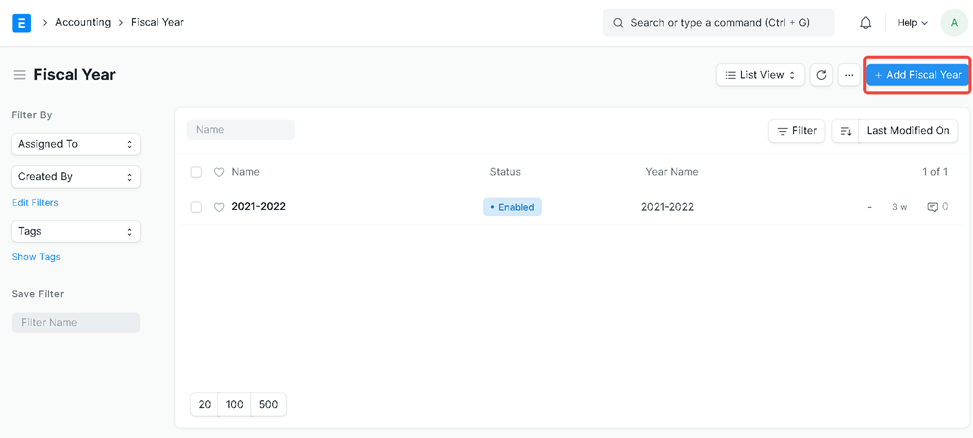Go to Accounting breadcrumb
The height and width of the screenshot is (438, 973).
tap(83, 22)
